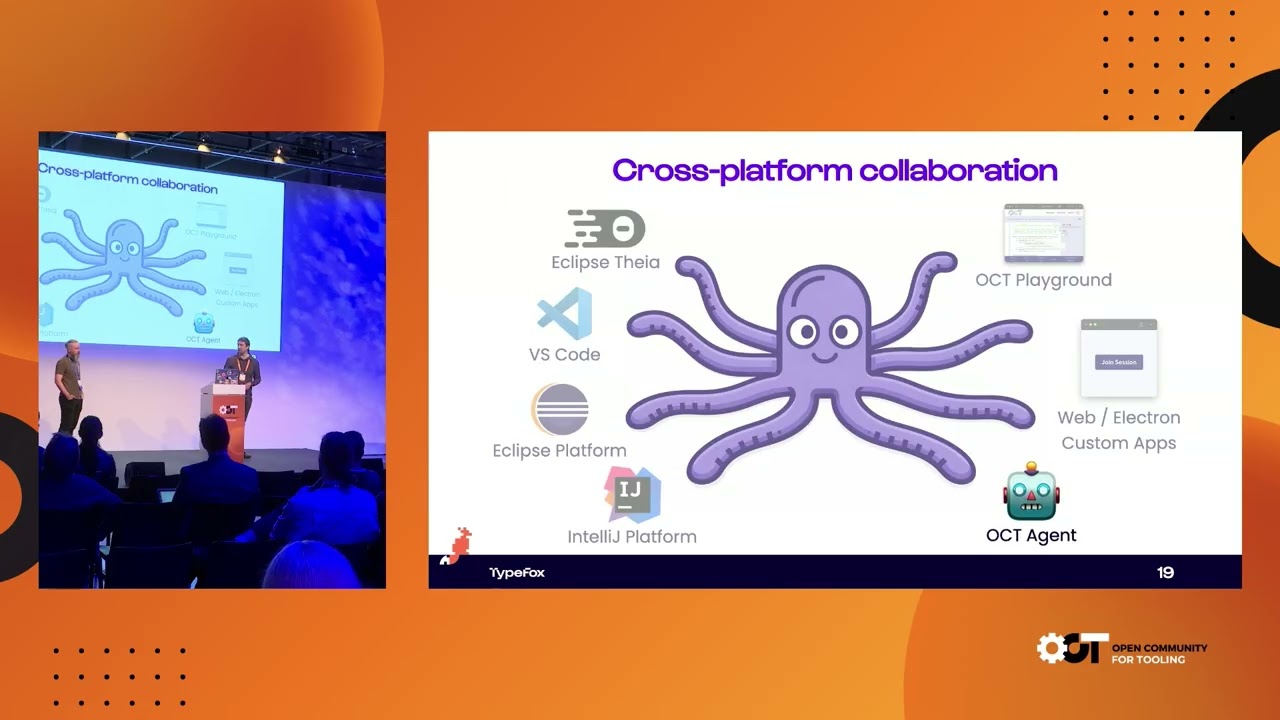Click the OCT Agent label
Image resolution: width=1280 pixels, height=720 pixels.
pyautogui.click(x=1031, y=535)
